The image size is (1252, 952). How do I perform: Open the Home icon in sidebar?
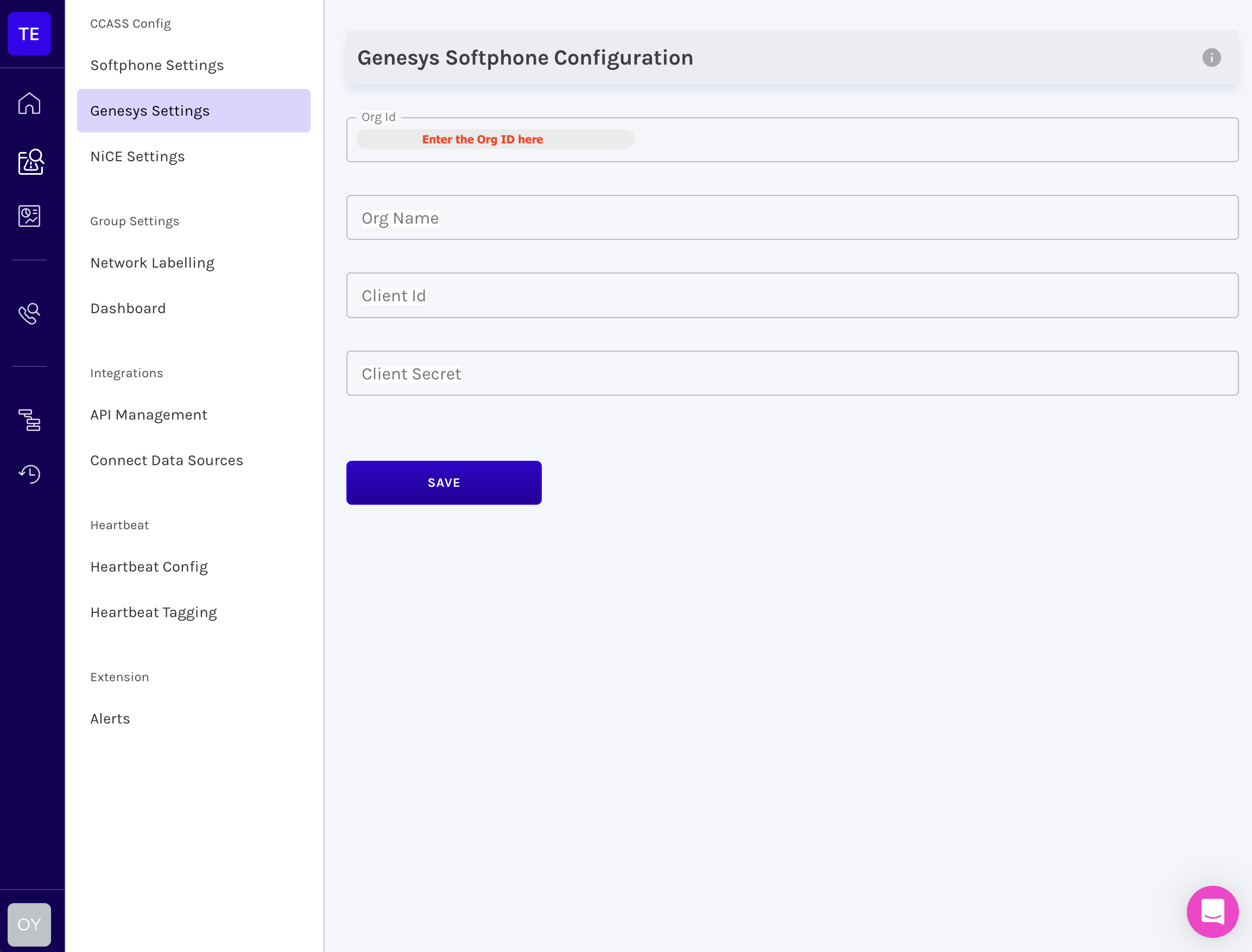29,103
